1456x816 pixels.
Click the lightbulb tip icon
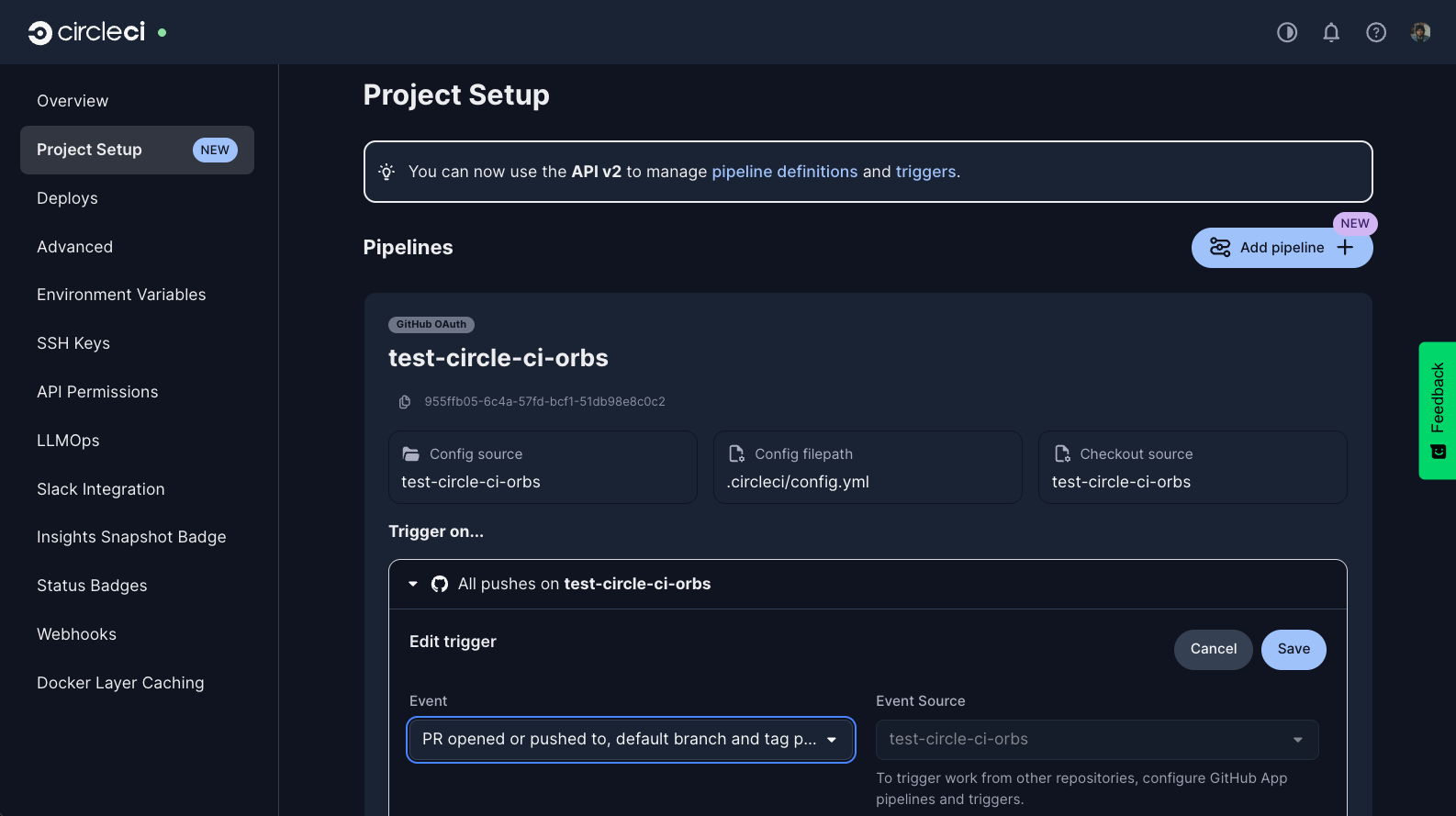(386, 172)
